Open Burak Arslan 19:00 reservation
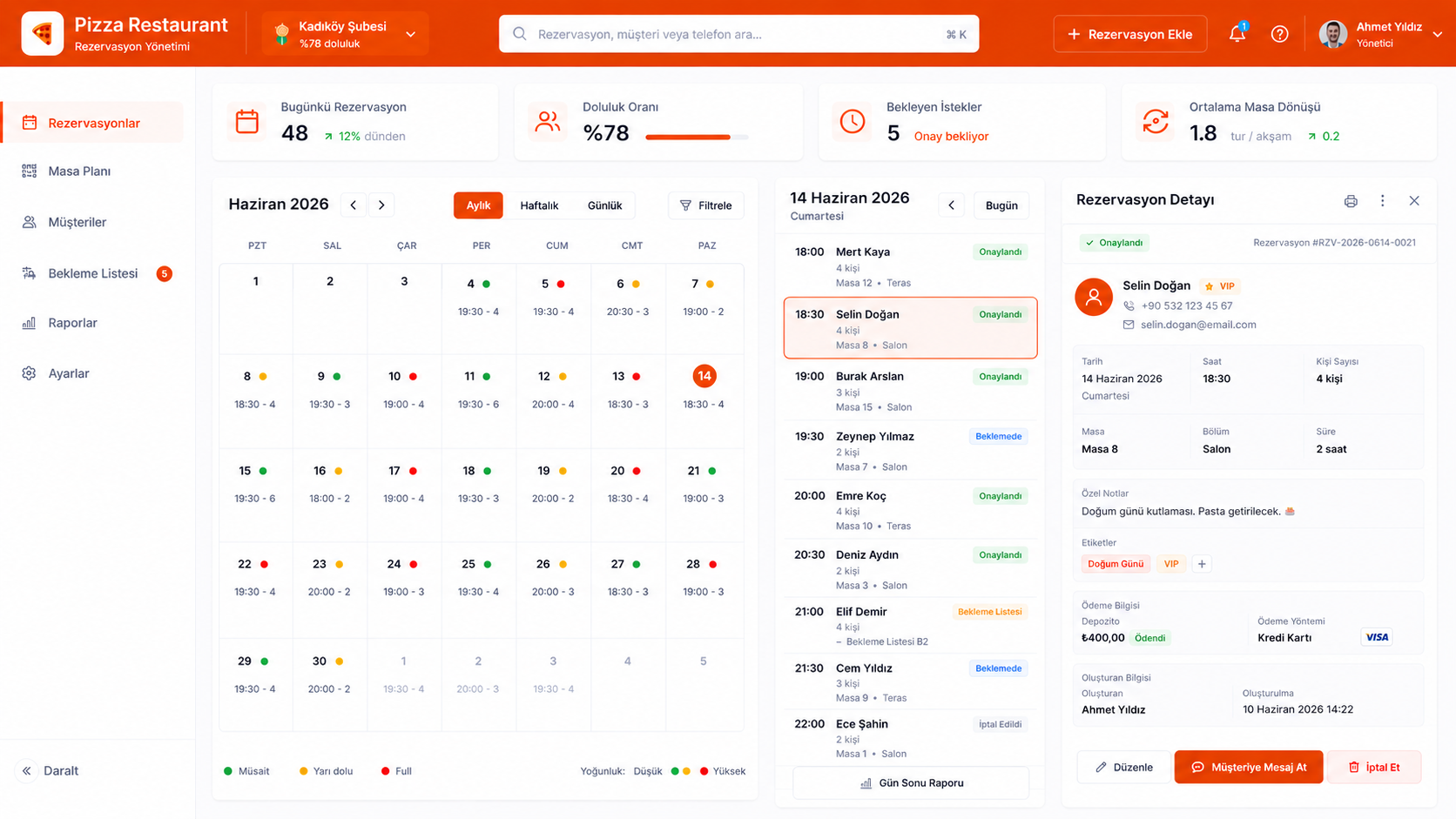 click(x=910, y=392)
